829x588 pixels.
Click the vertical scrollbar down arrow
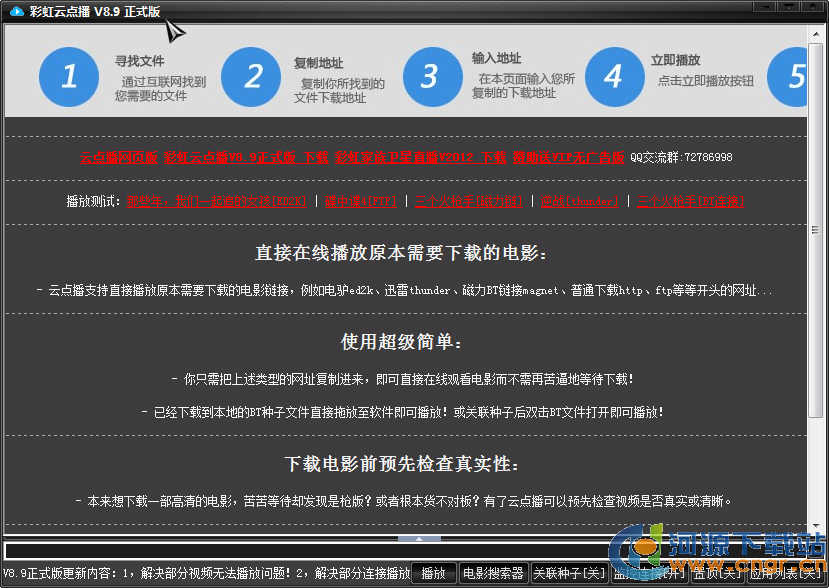[x=816, y=526]
